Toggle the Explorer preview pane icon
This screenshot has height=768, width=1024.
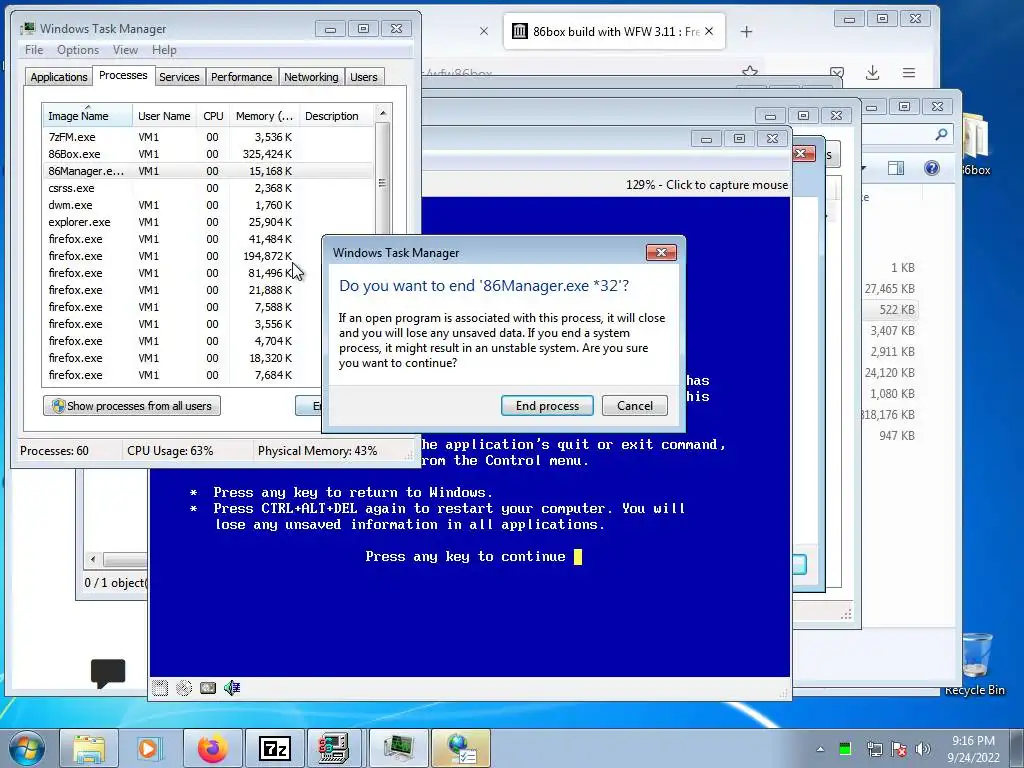pyautogui.click(x=896, y=168)
